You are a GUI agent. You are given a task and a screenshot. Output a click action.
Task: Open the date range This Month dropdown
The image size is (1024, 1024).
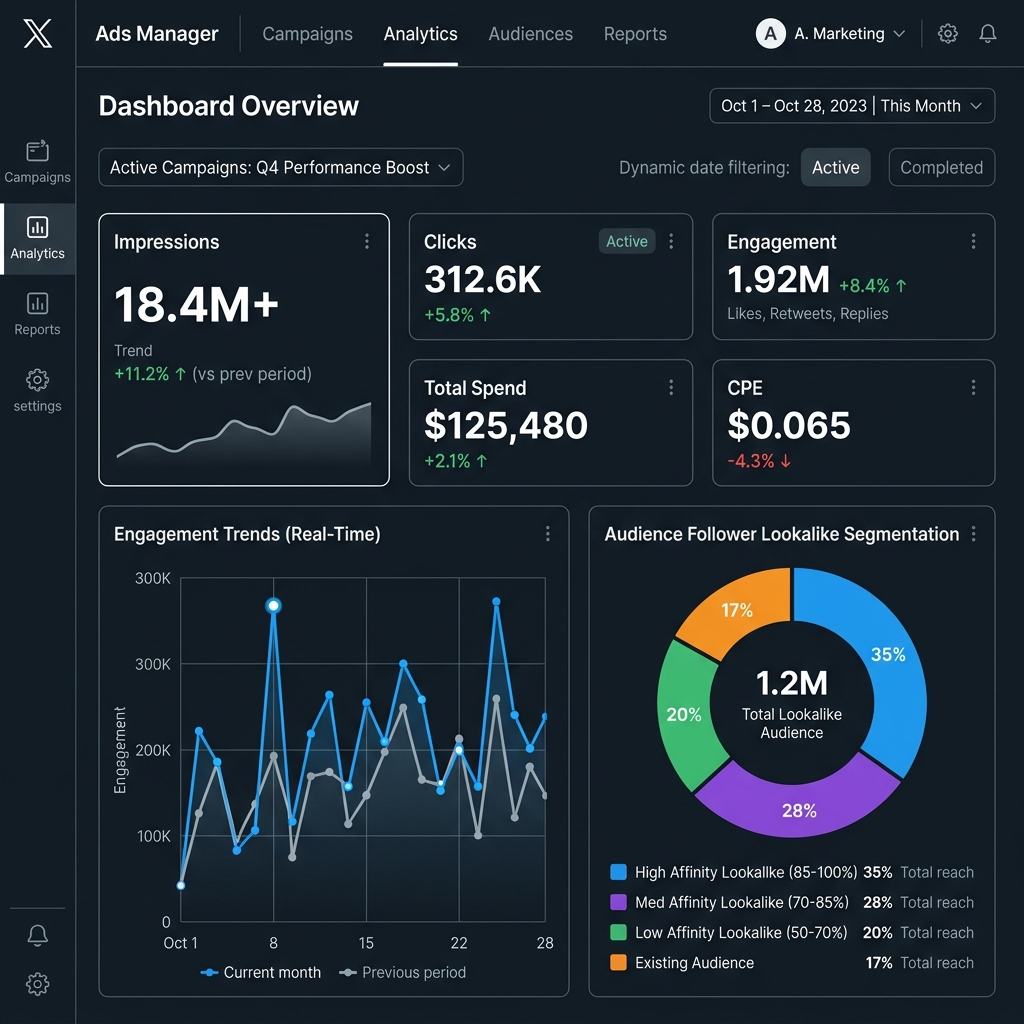tap(852, 106)
